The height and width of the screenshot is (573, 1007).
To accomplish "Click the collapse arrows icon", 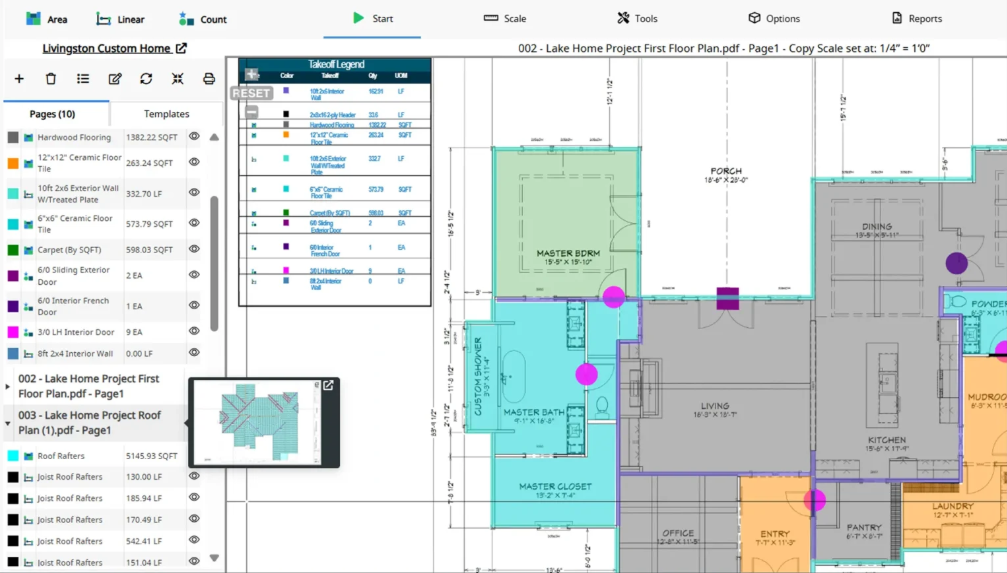I will tap(178, 78).
